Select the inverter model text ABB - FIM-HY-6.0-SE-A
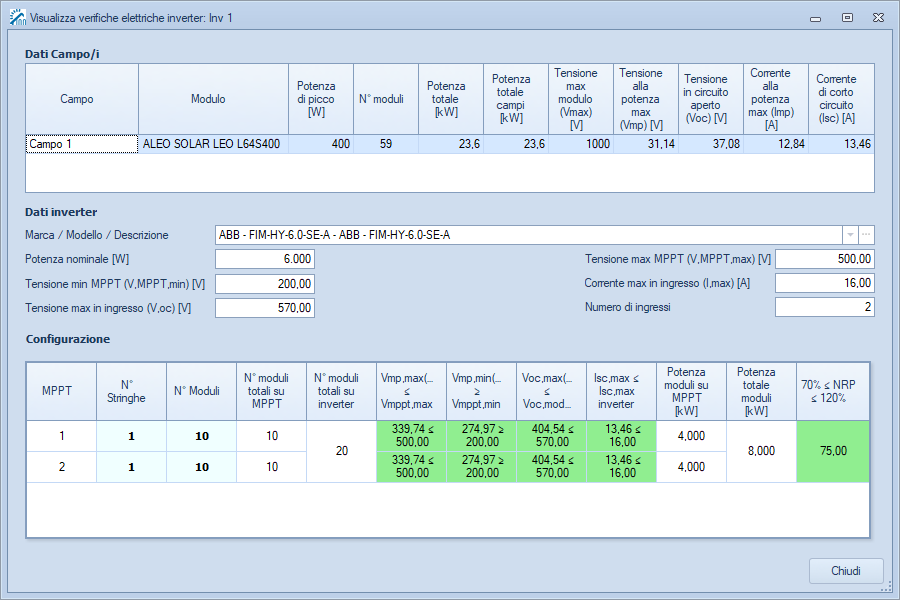900x600 pixels. (334, 235)
